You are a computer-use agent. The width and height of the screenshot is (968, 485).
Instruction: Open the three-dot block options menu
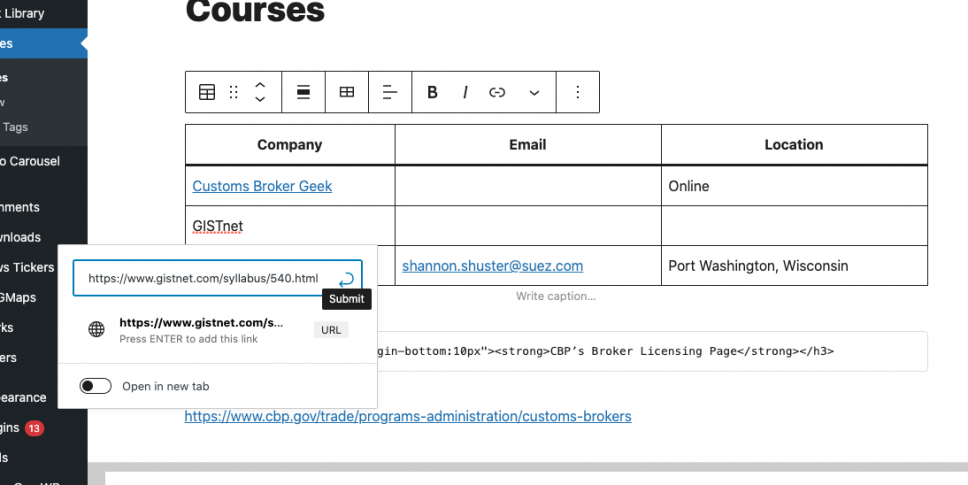(x=577, y=92)
